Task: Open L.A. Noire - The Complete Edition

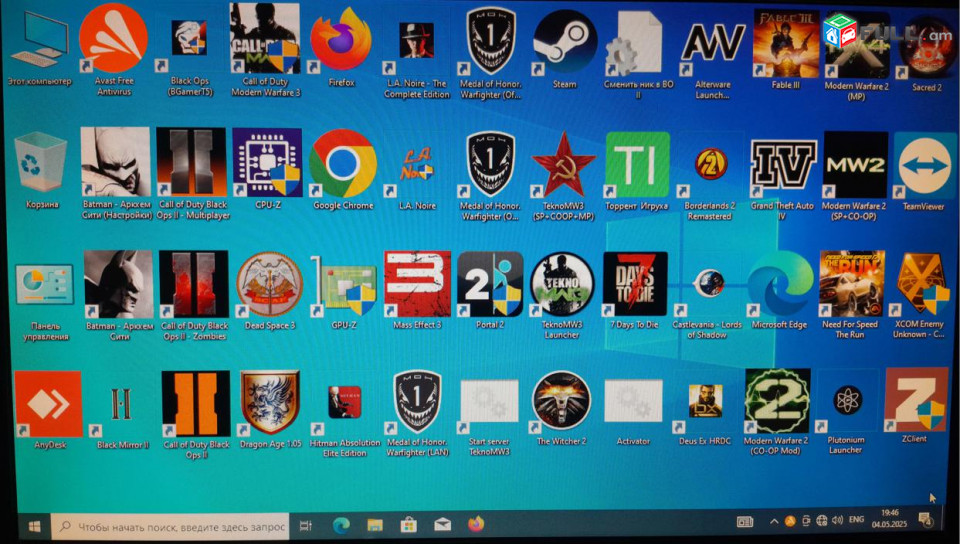Action: tap(416, 40)
